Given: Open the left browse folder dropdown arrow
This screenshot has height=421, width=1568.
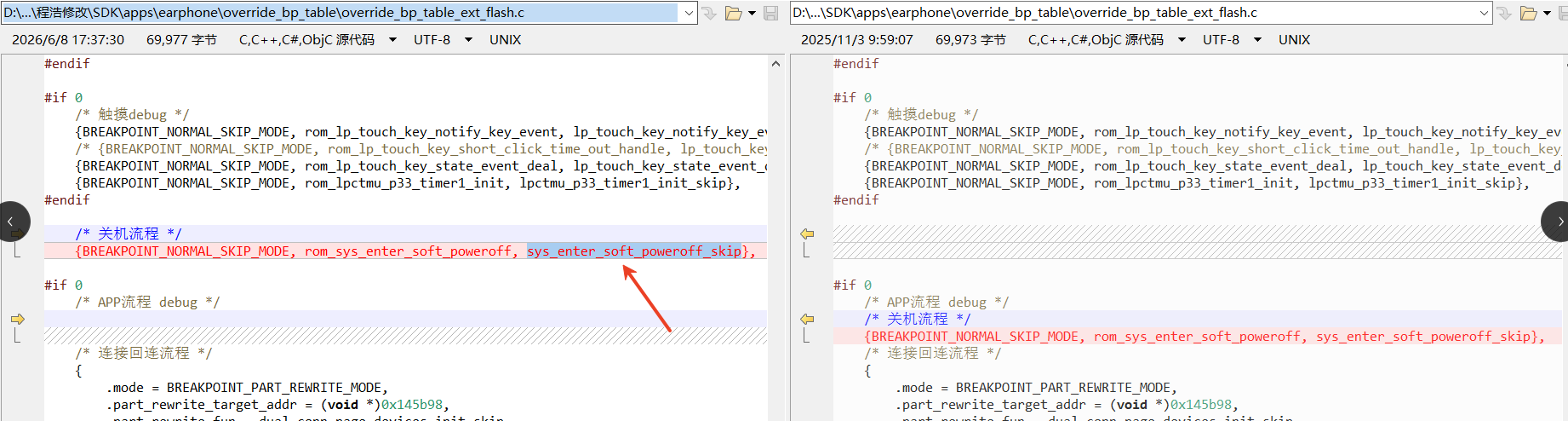Looking at the screenshot, I should (752, 13).
